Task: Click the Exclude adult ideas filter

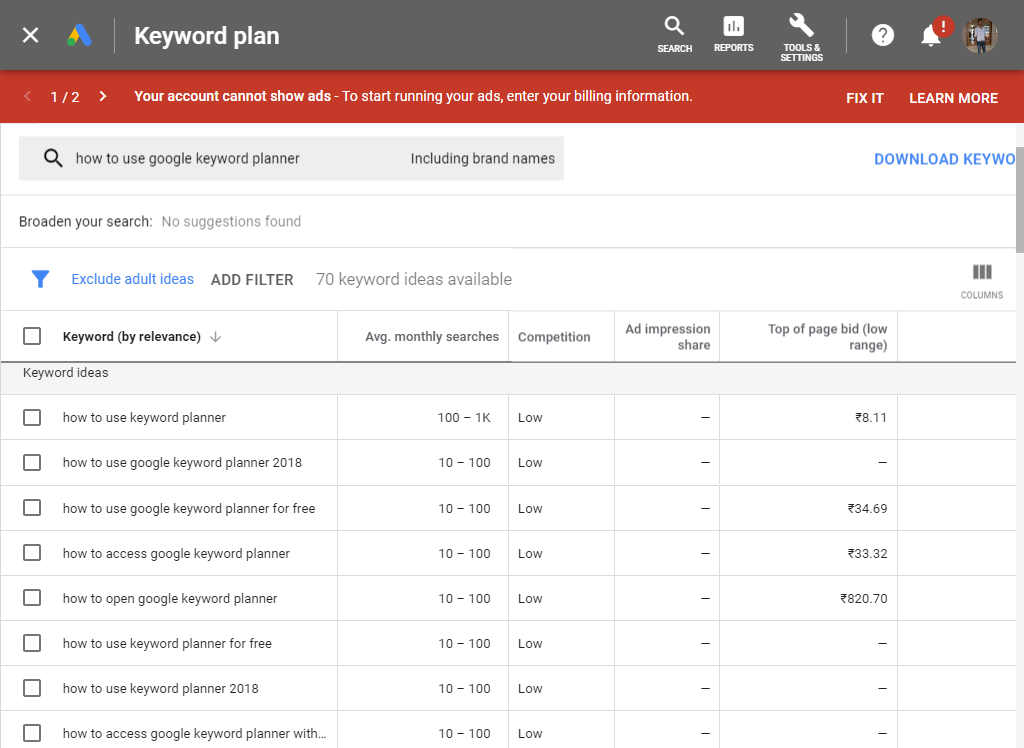Action: click(x=133, y=279)
